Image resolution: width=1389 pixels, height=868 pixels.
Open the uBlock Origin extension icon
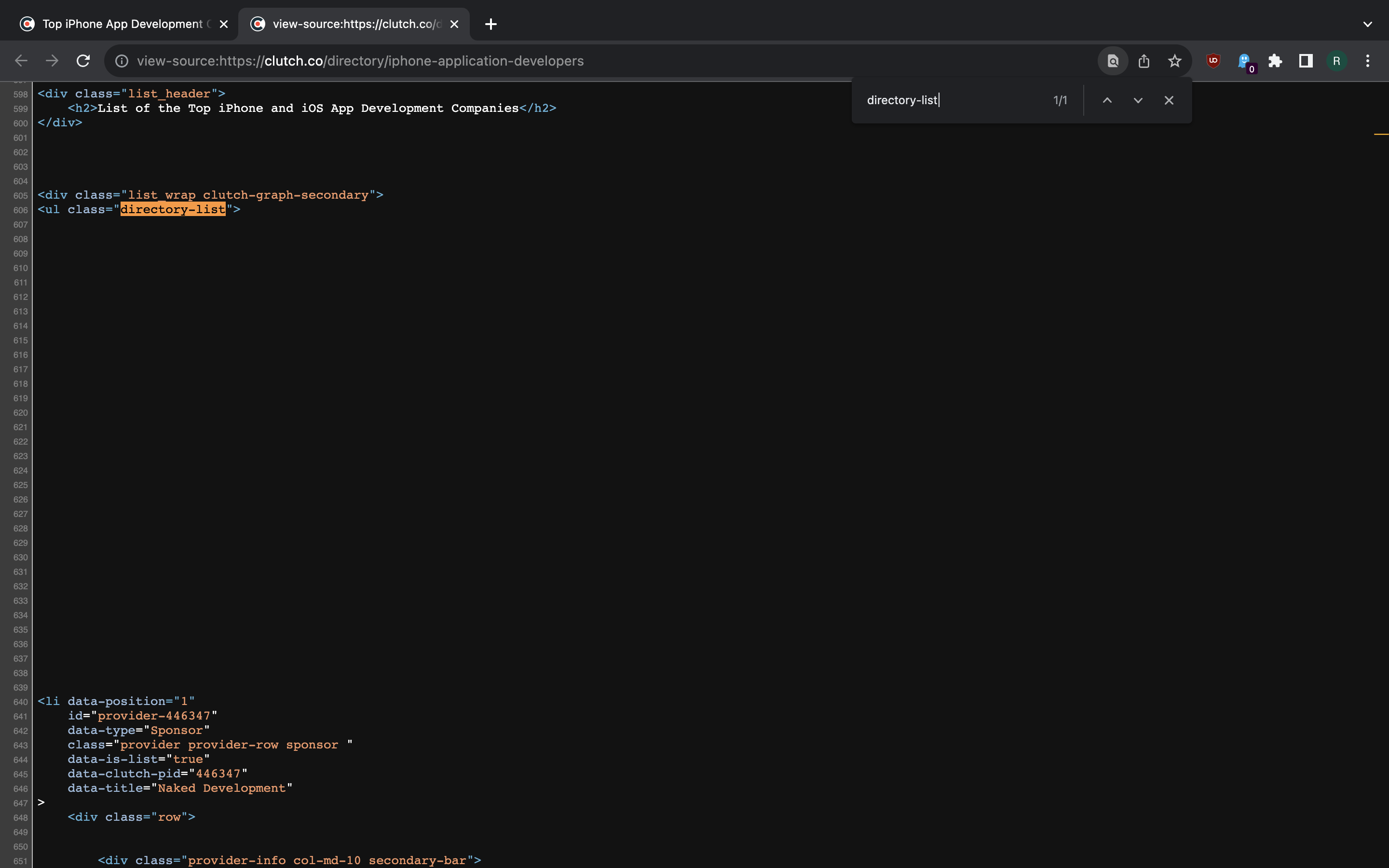click(1213, 61)
